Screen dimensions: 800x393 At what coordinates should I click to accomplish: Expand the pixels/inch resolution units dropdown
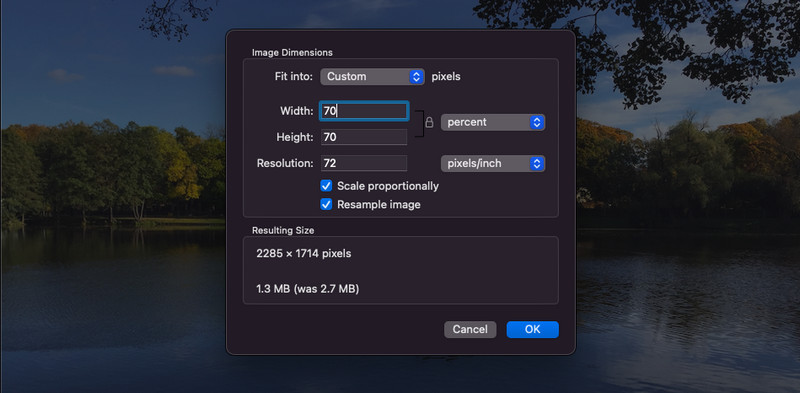point(493,164)
